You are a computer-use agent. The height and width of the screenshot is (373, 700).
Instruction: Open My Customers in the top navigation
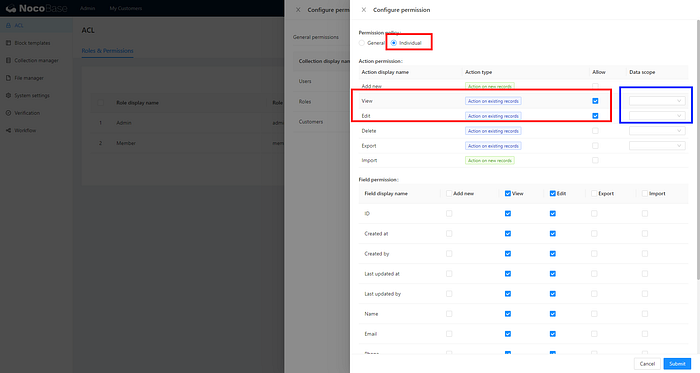(126, 8)
